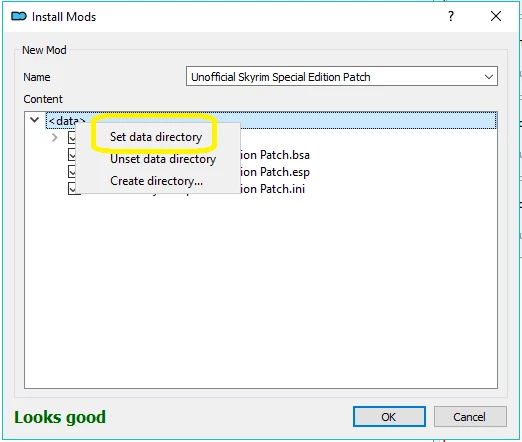Click the help question mark button

pos(451,16)
